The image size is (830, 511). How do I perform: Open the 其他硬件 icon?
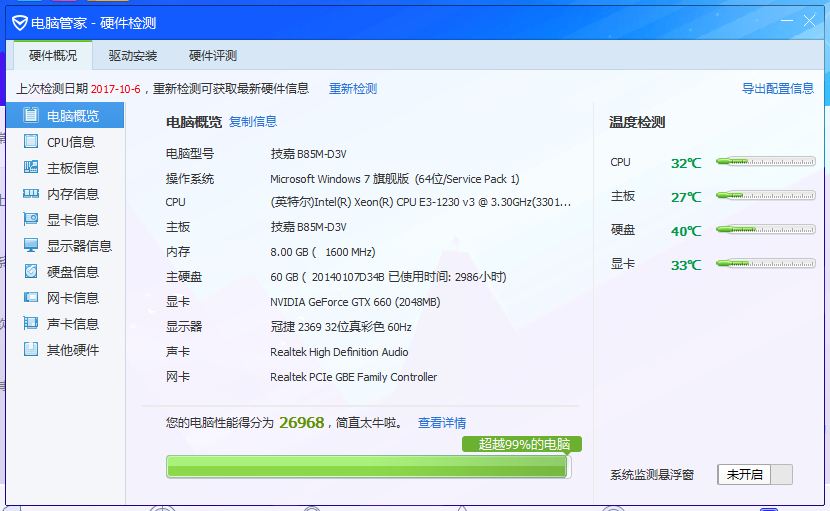click(31, 348)
